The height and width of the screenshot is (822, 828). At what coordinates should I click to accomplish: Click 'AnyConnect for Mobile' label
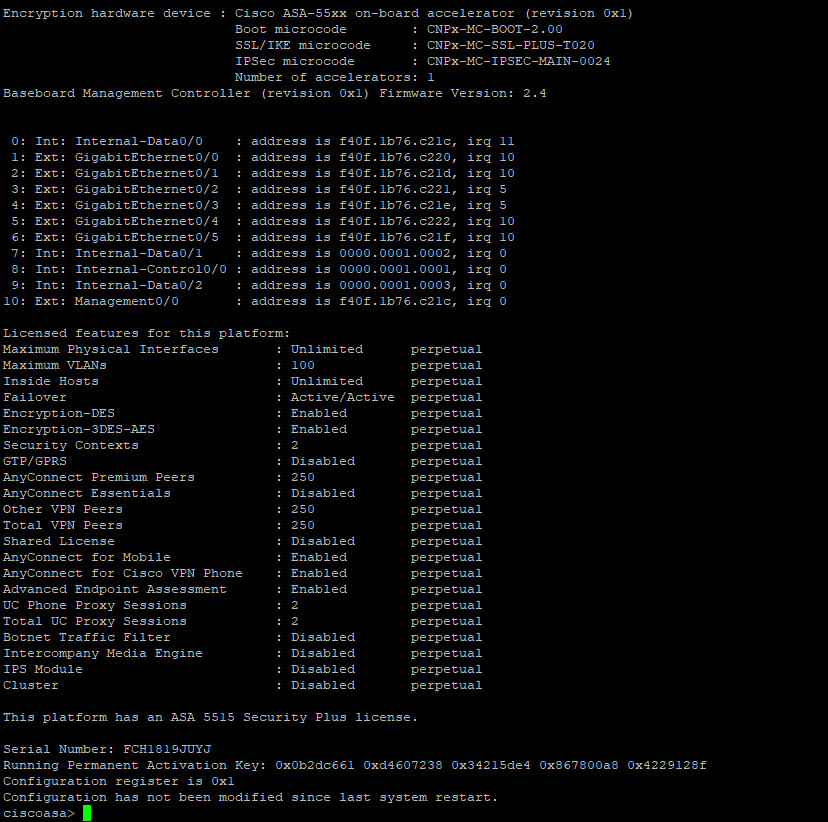pyautogui.click(x=87, y=558)
